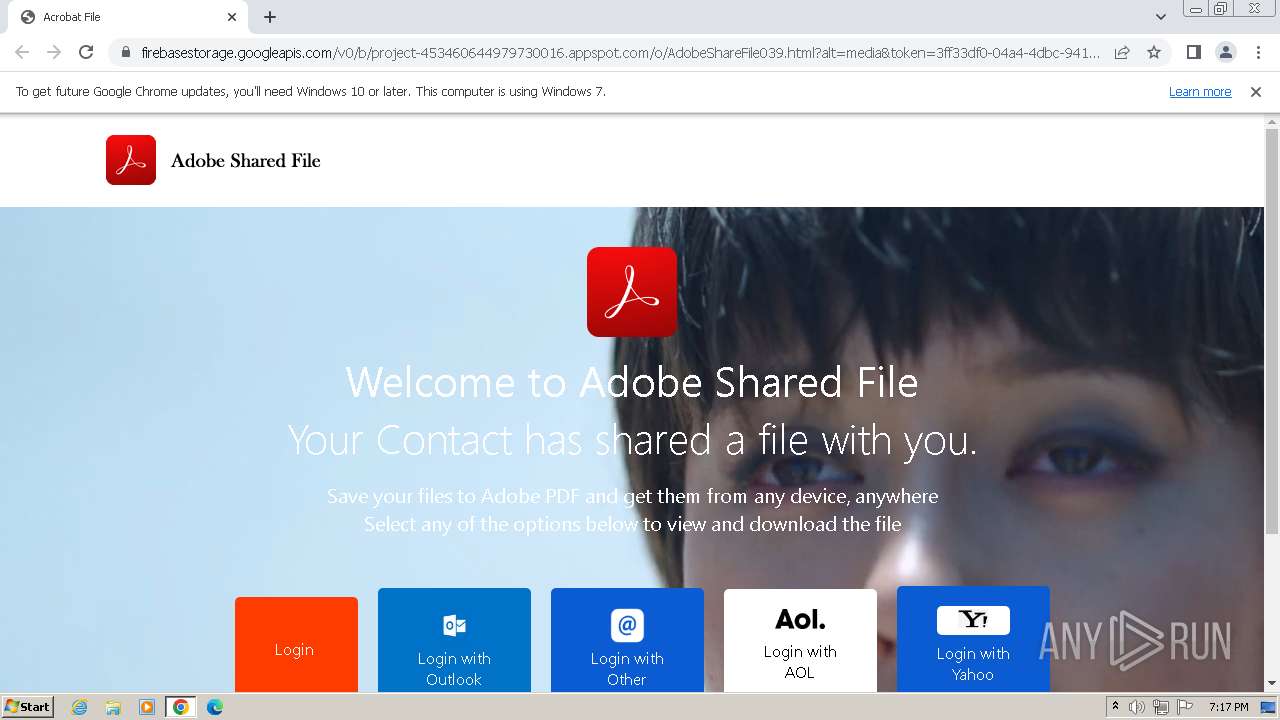The height and width of the screenshot is (720, 1280).
Task: Launch Internet Explorer from taskbar
Action: 80,707
